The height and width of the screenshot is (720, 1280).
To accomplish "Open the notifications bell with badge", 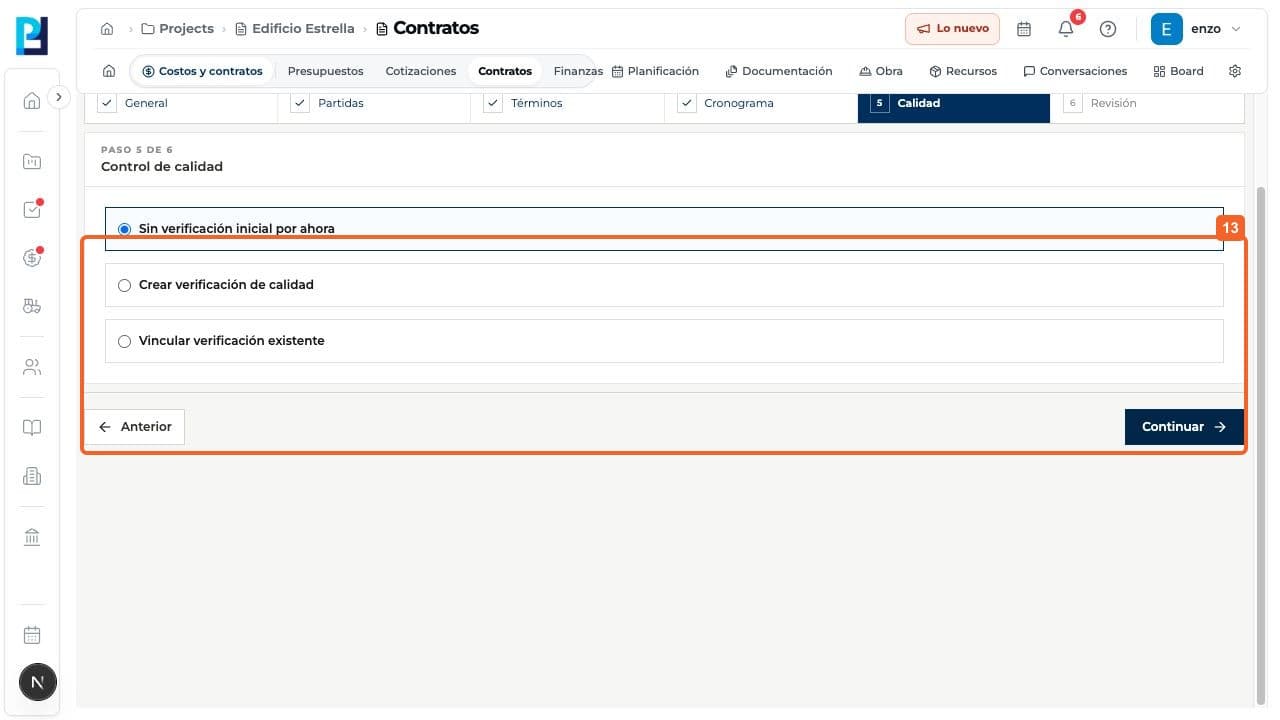I will pyautogui.click(x=1066, y=29).
